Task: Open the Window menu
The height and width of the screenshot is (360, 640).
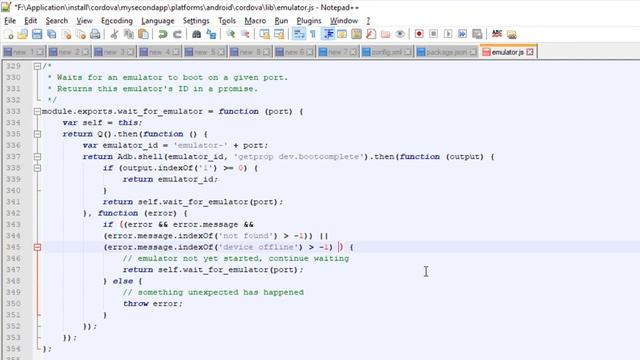Action: pyautogui.click(x=344, y=21)
